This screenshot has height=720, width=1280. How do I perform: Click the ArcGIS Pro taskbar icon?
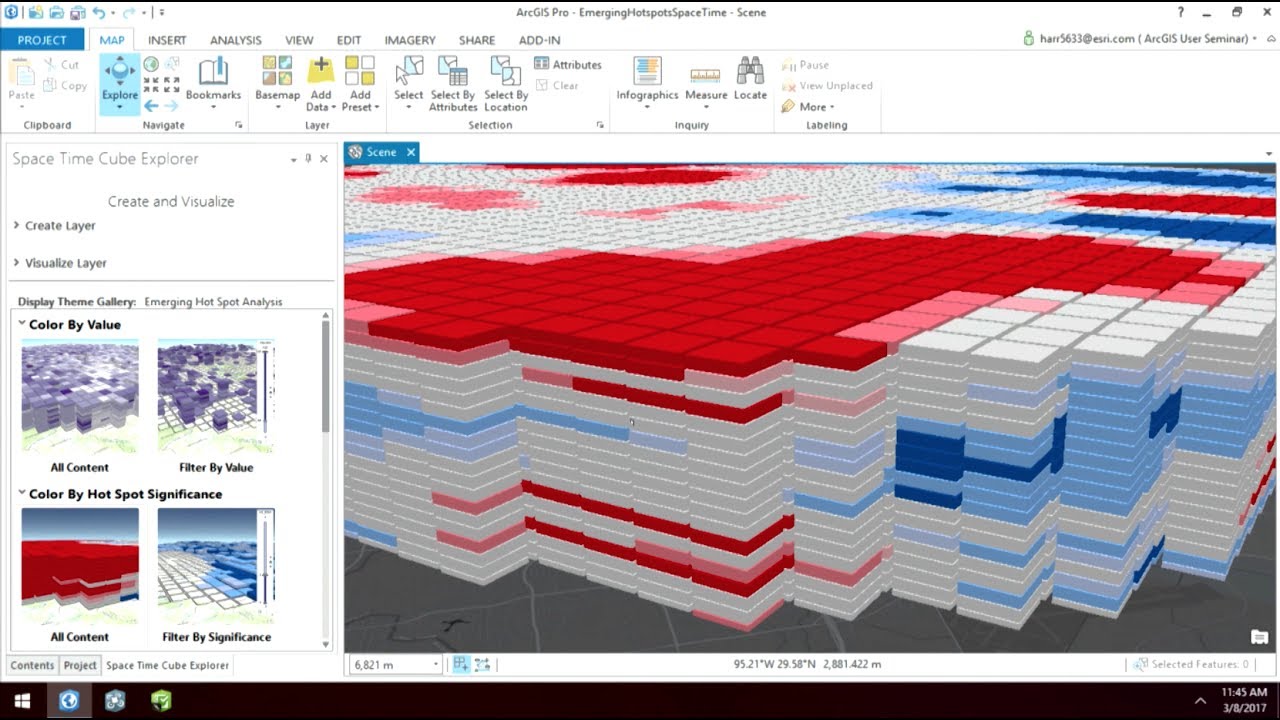(x=69, y=701)
